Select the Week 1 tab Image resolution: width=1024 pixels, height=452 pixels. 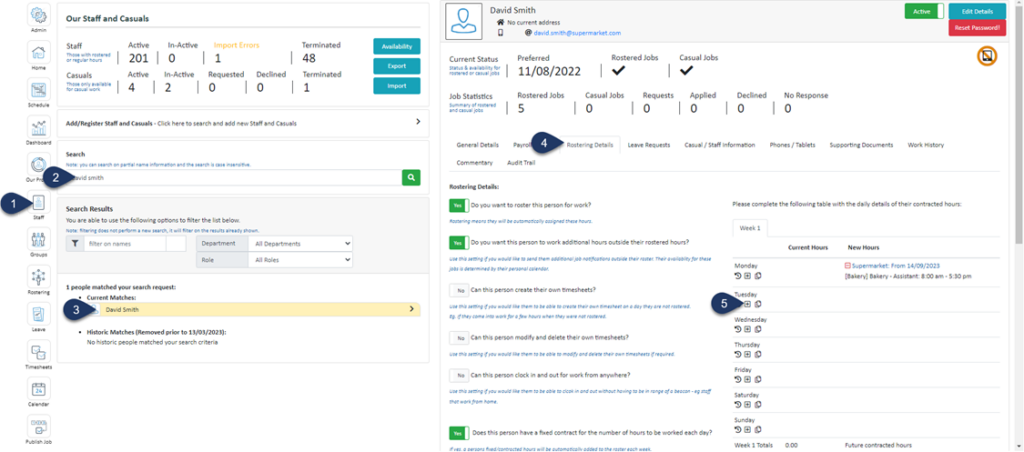[x=750, y=229]
